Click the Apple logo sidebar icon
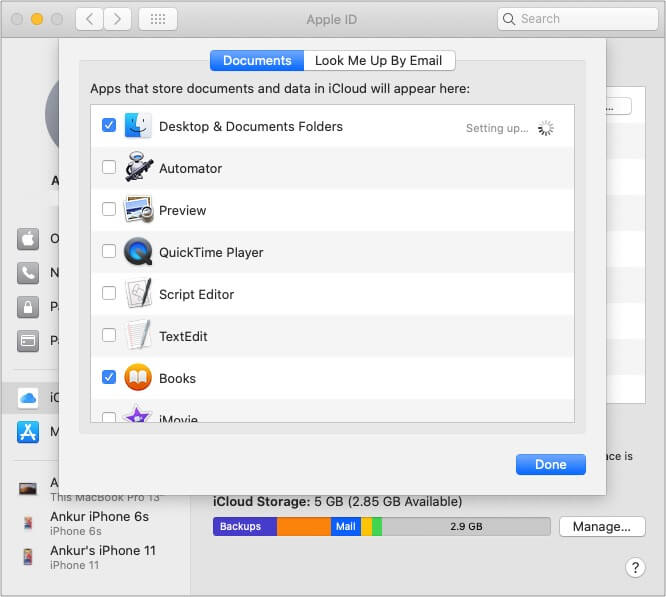 (28, 239)
